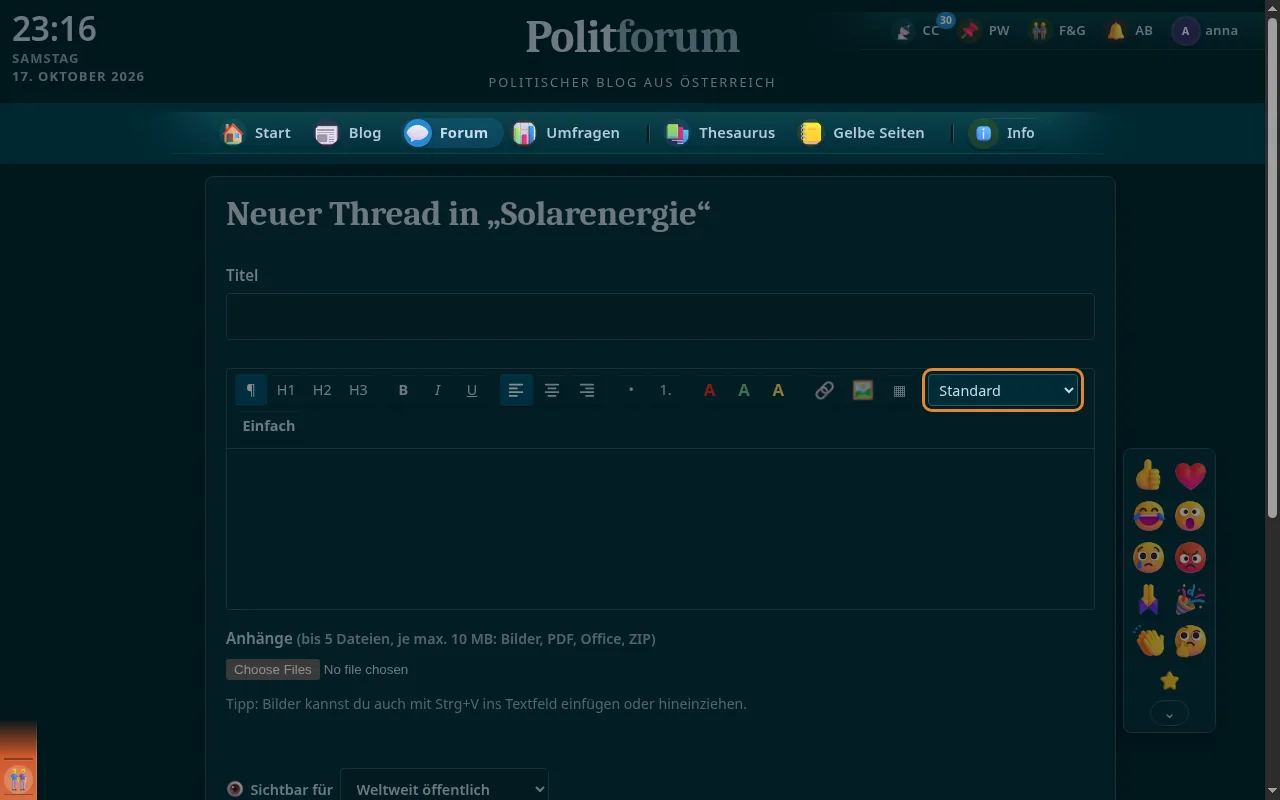
Task: Click the Choose Files button
Action: 273,669
